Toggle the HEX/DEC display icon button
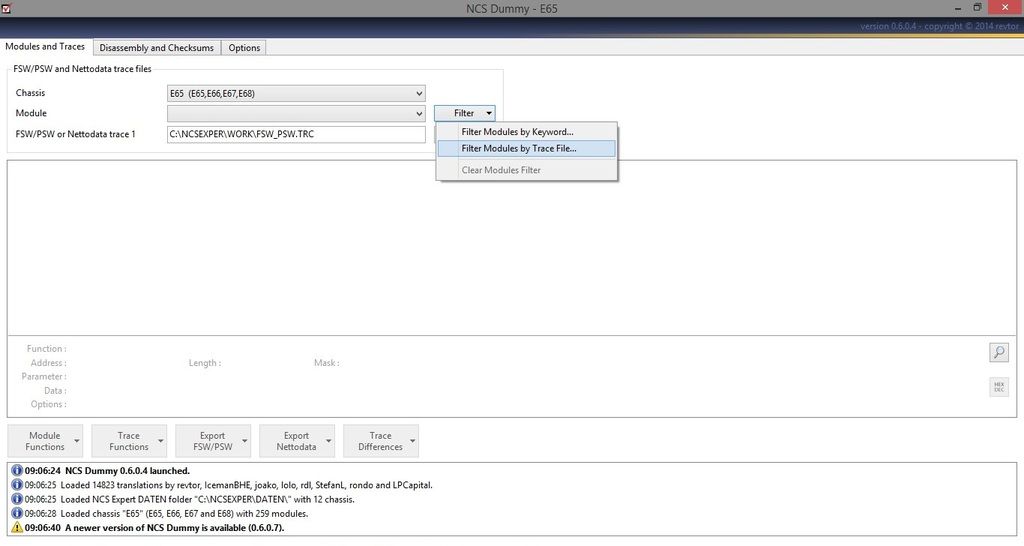This screenshot has height=546, width=1024. tap(999, 387)
